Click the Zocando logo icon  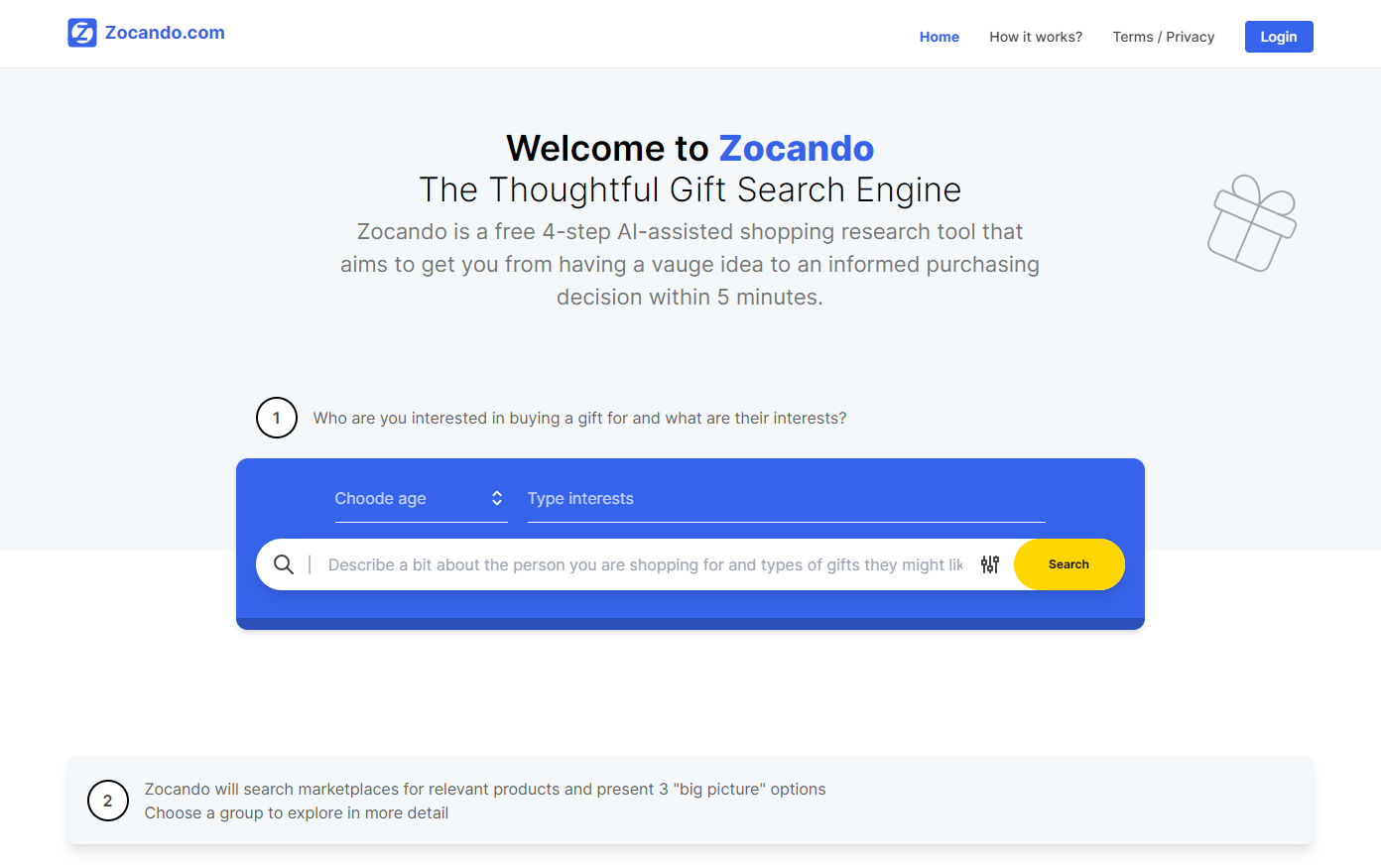click(x=83, y=33)
